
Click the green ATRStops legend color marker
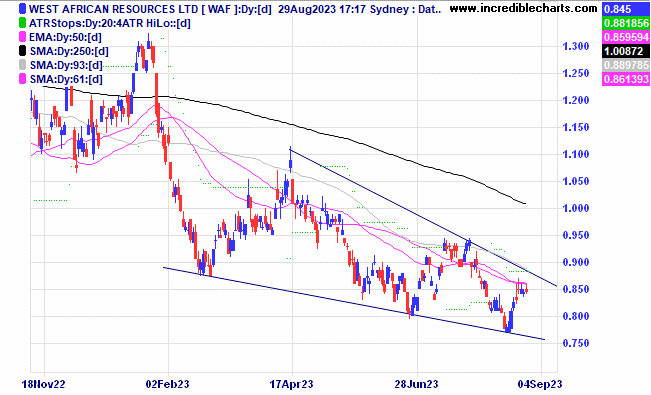[x=23, y=23]
